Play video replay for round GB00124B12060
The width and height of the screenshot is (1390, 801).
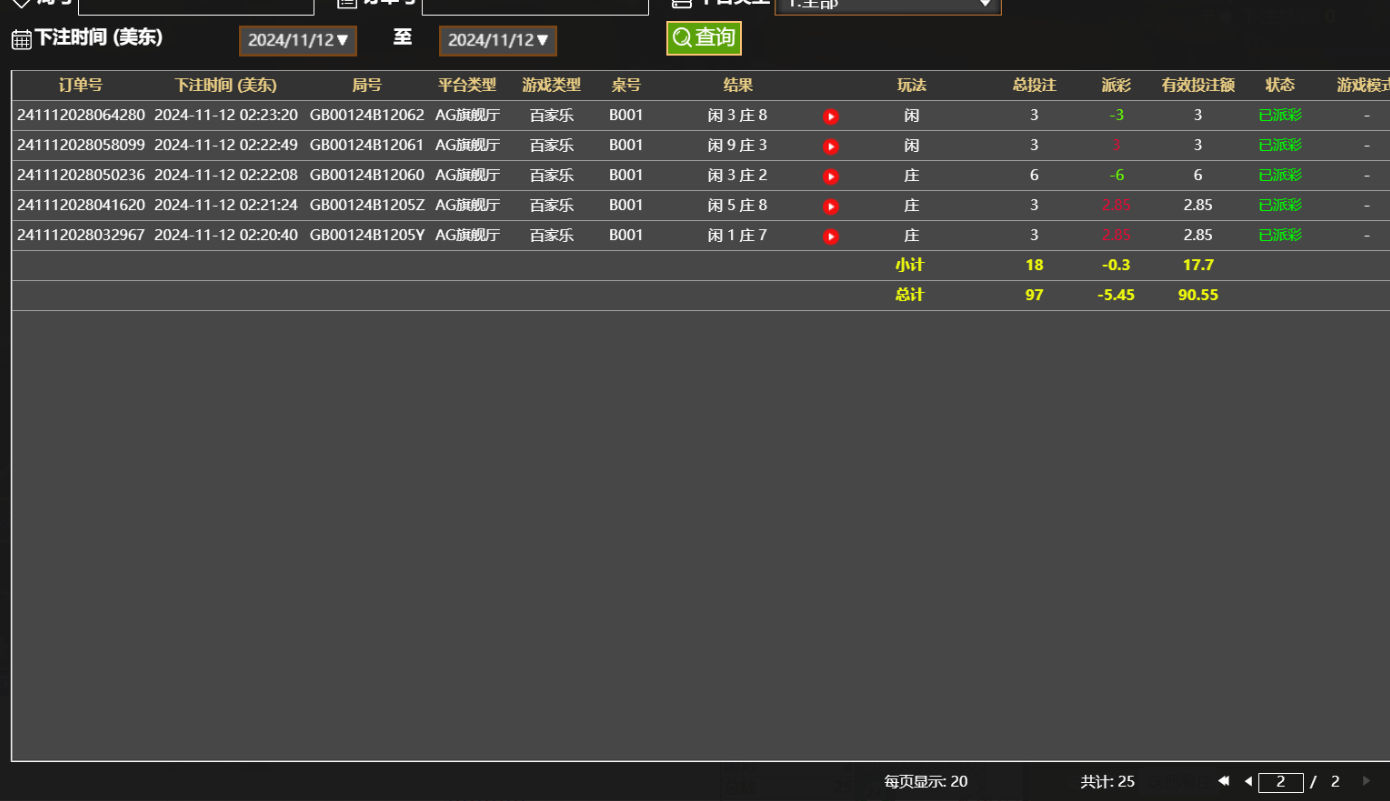pos(830,176)
